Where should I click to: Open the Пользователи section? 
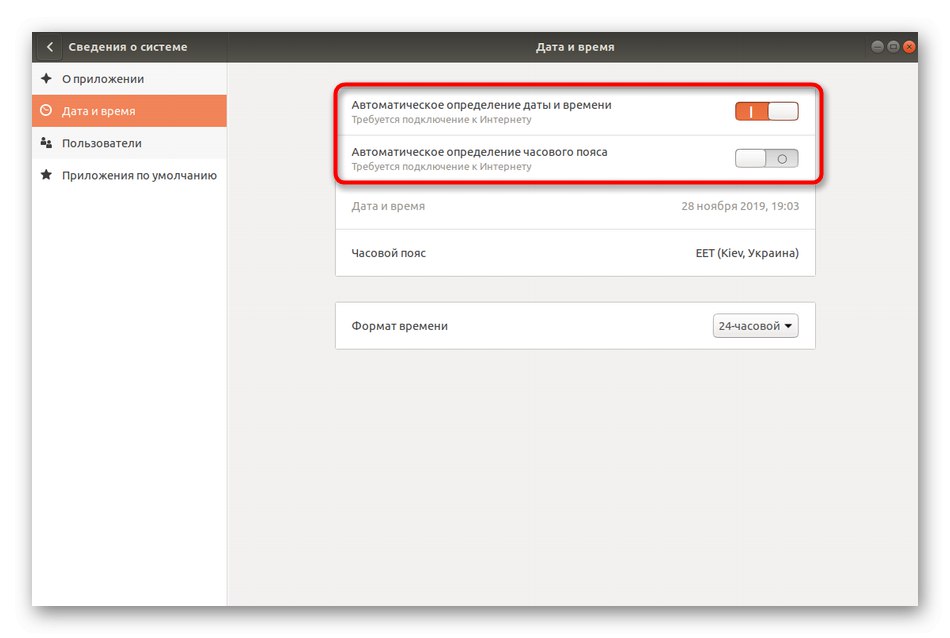click(x=130, y=143)
